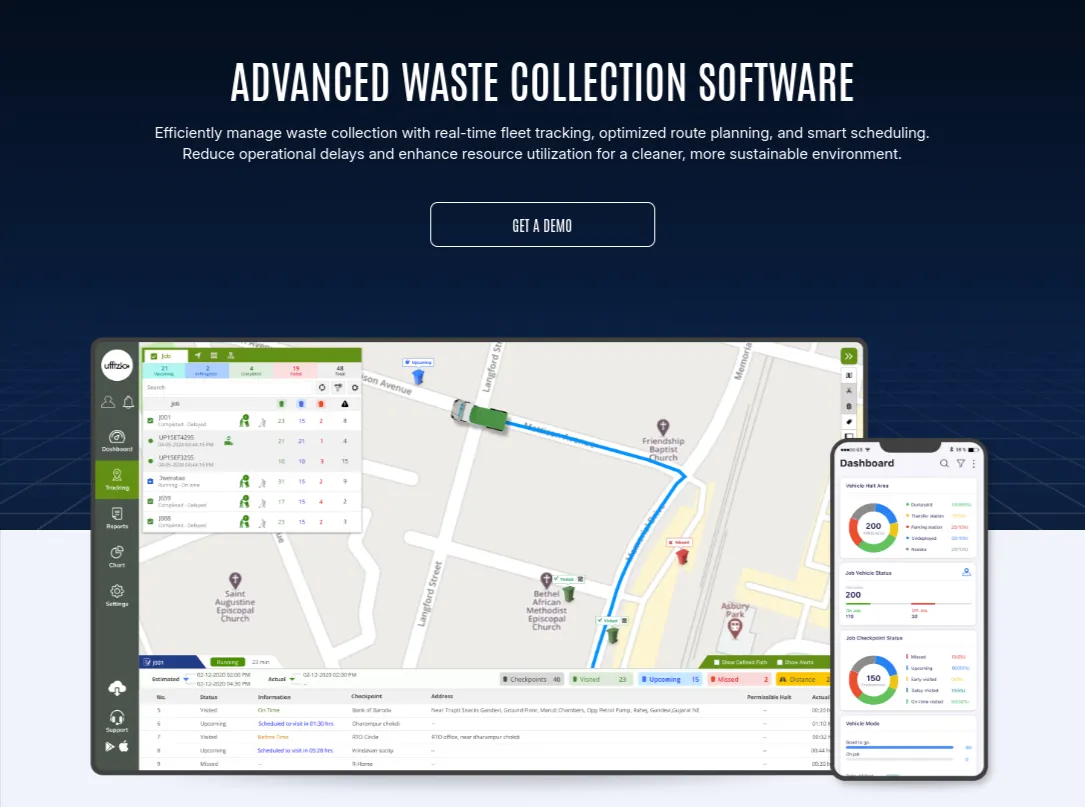
Task: Click the GET A DEMO button
Action: click(x=542, y=224)
